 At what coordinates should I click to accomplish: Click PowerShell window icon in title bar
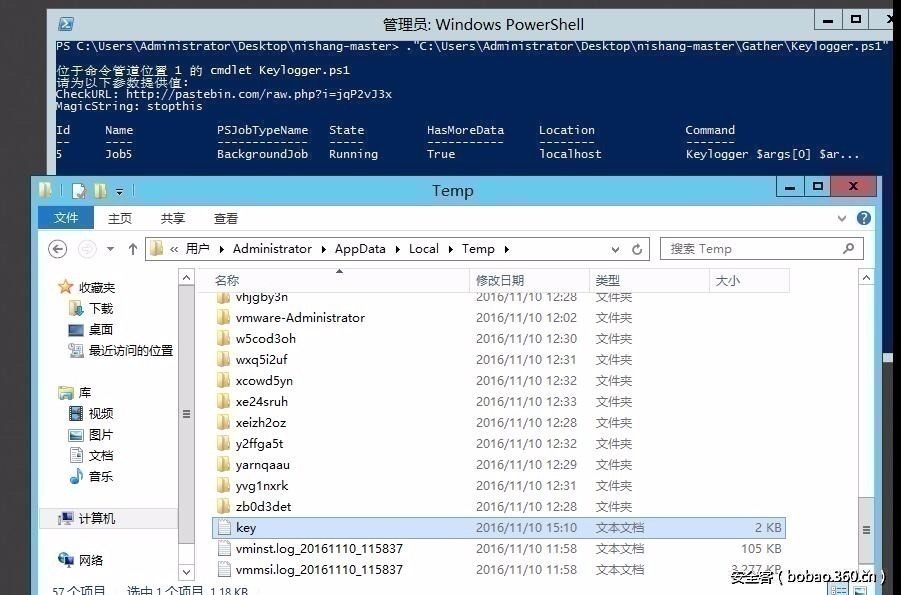click(66, 24)
